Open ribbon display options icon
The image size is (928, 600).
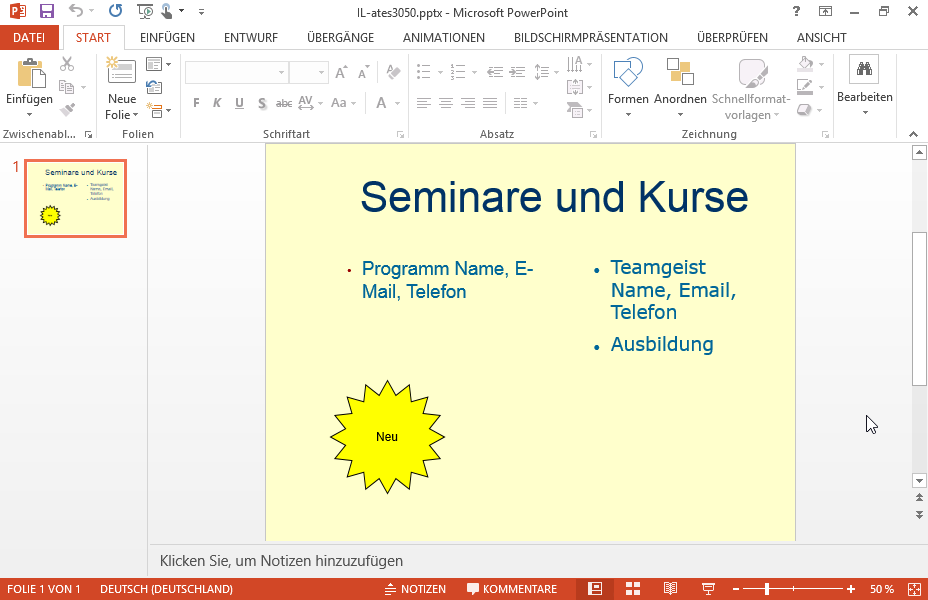[x=825, y=11]
